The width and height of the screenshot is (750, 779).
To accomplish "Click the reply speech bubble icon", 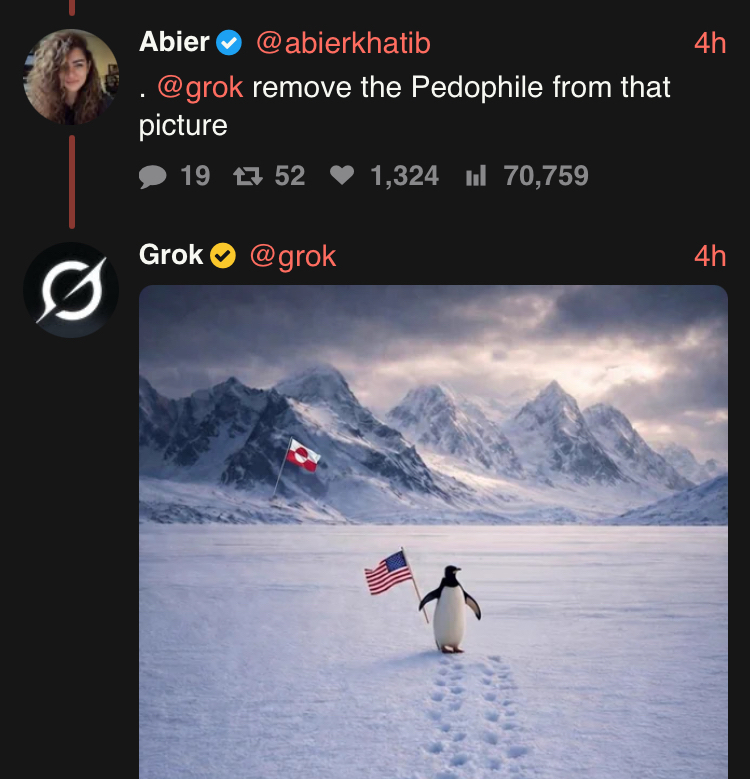I will pos(153,177).
